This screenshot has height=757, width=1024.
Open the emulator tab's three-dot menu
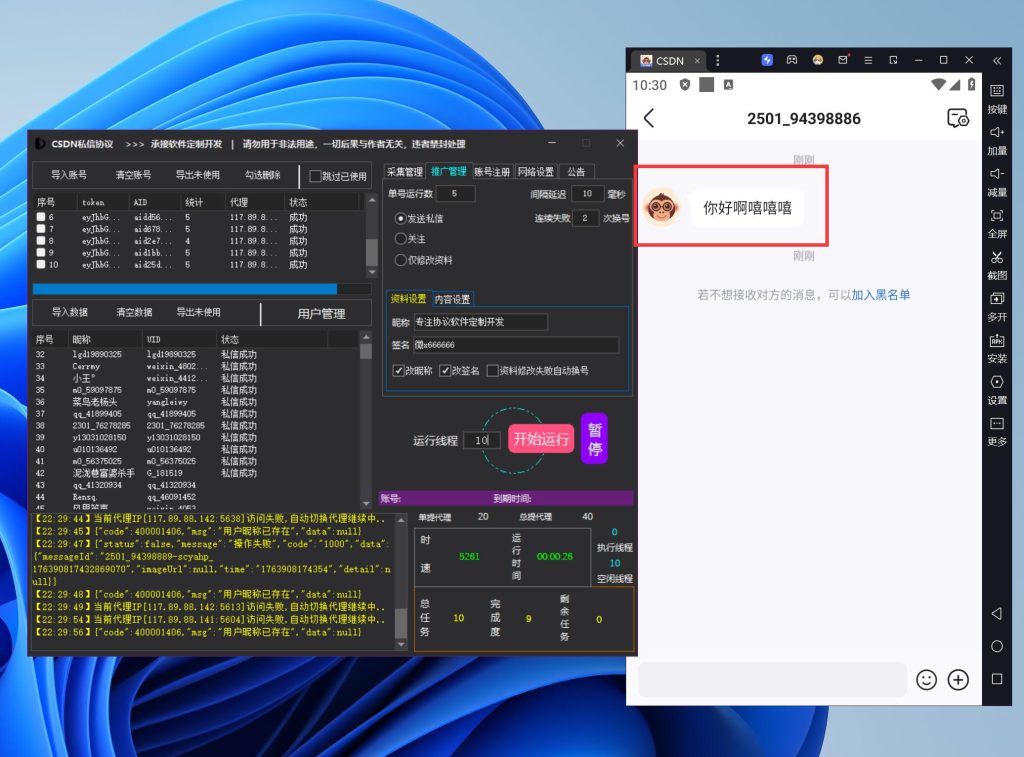click(x=718, y=61)
